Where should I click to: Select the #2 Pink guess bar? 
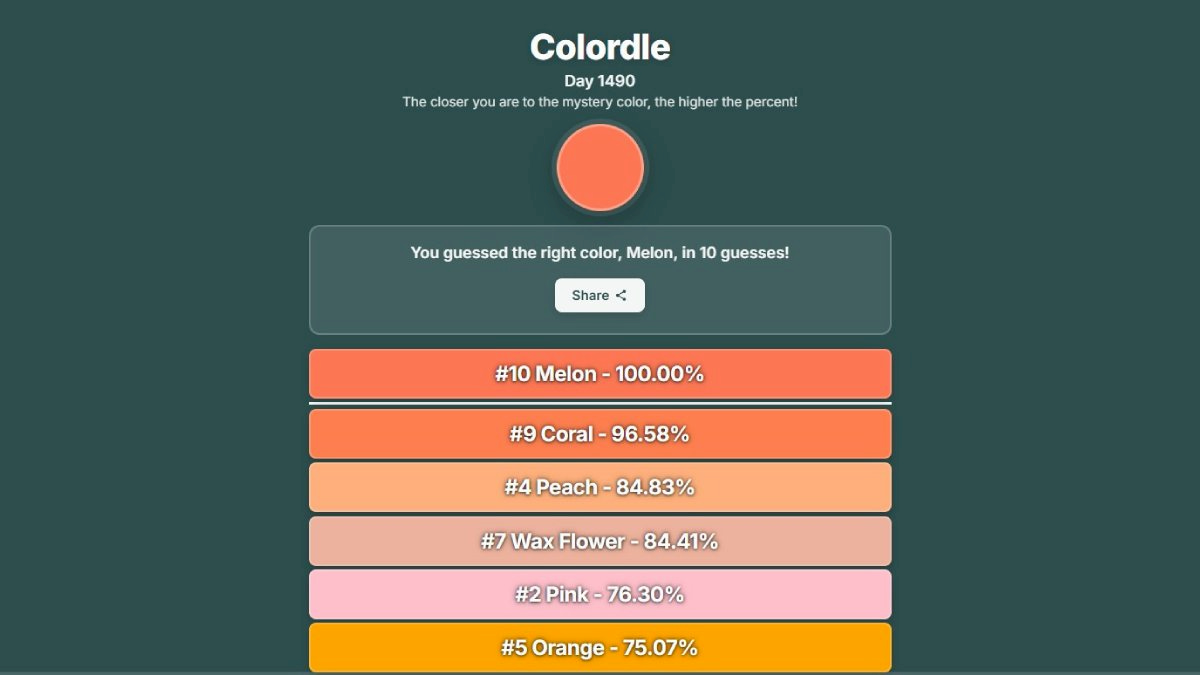point(600,594)
